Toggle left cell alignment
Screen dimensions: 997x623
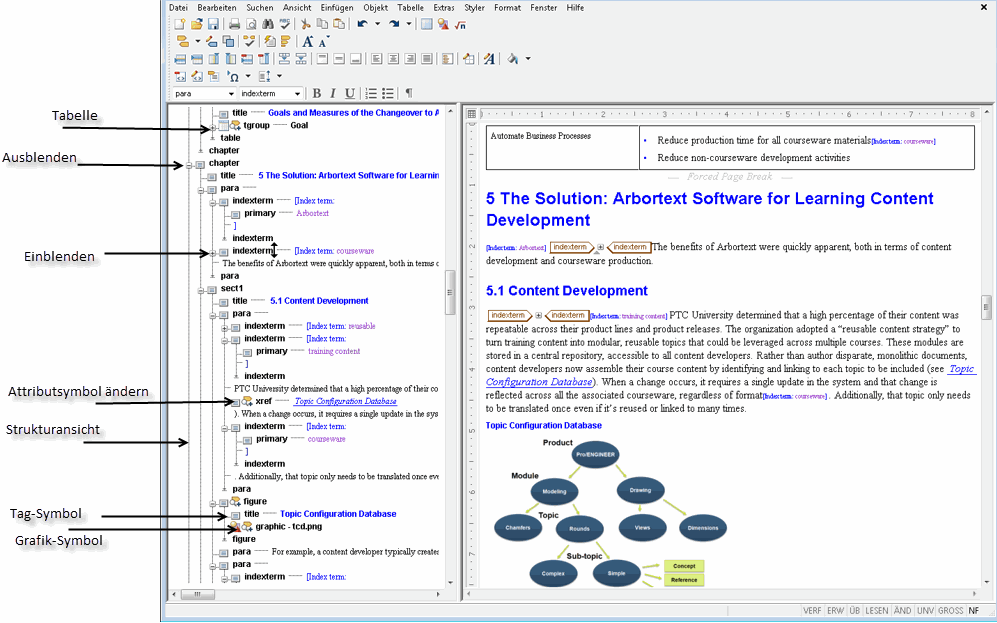(x=377, y=59)
